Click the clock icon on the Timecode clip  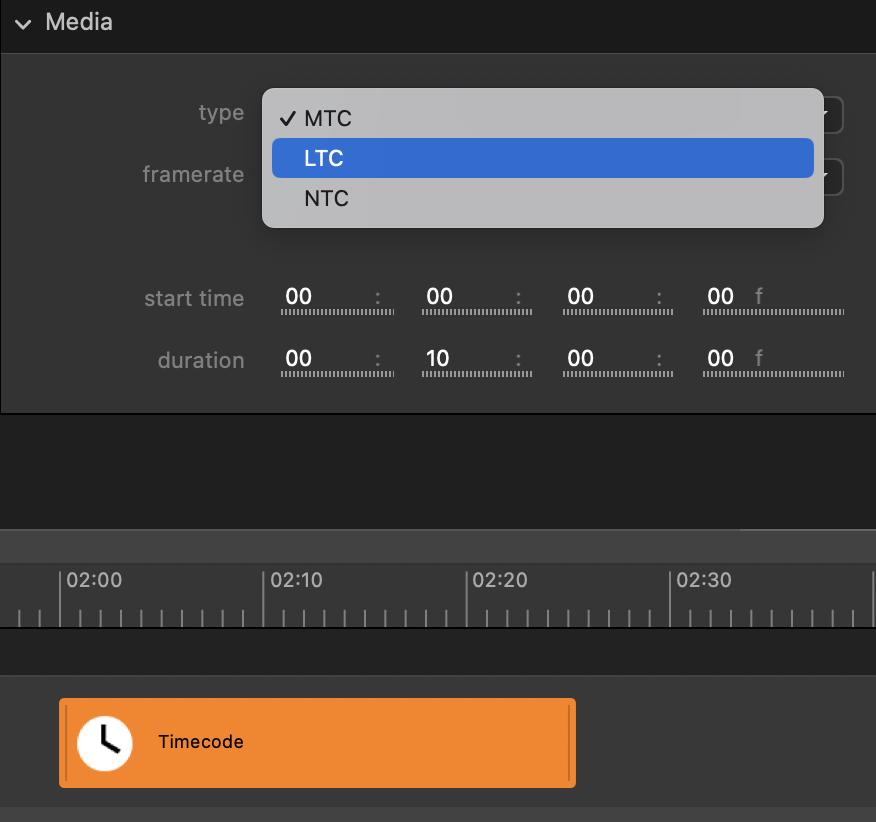point(105,743)
